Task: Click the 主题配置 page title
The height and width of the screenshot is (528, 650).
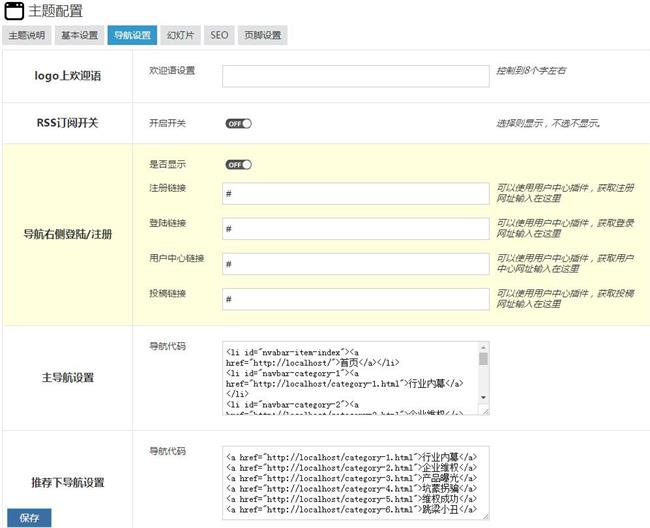Action: [x=56, y=11]
